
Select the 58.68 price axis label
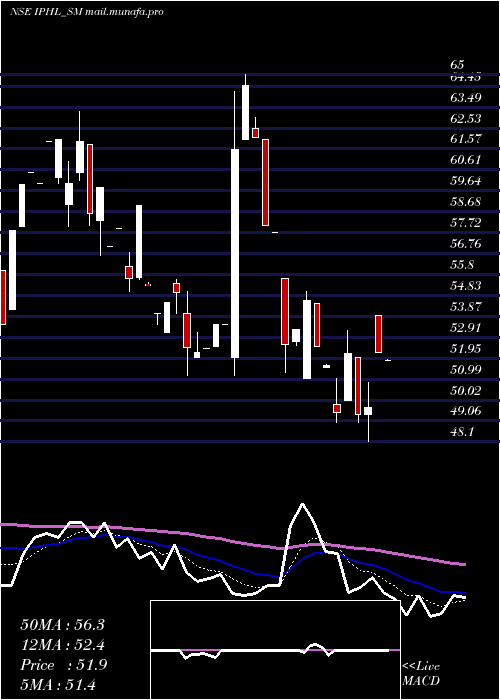point(466,202)
